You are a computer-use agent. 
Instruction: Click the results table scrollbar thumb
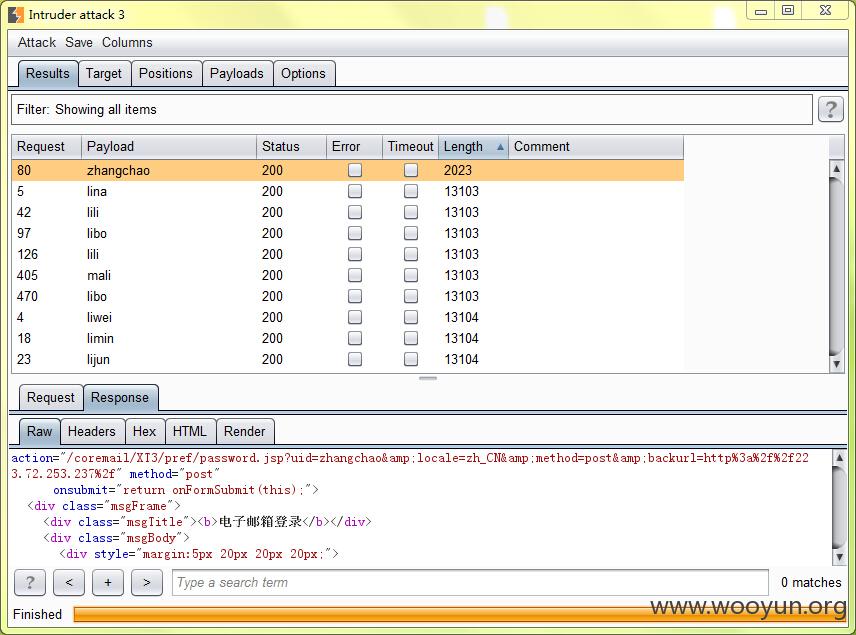[x=836, y=265]
